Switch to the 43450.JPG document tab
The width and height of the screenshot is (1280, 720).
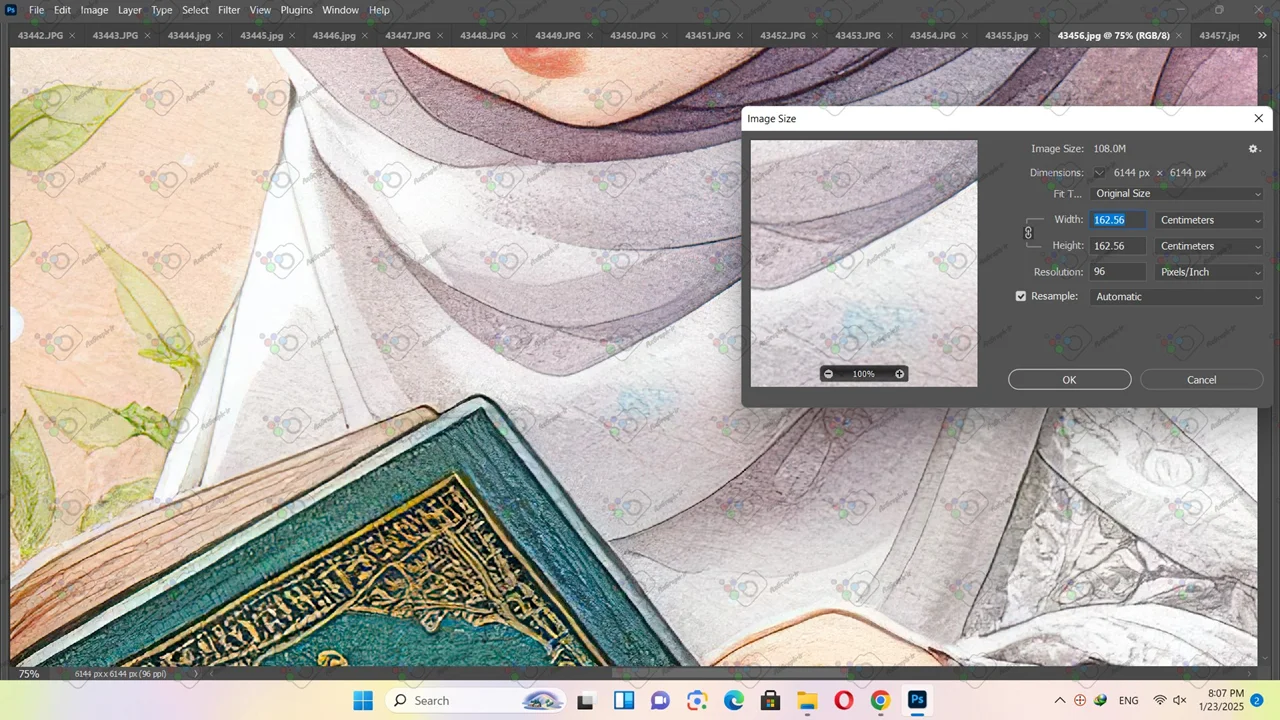pos(632,36)
